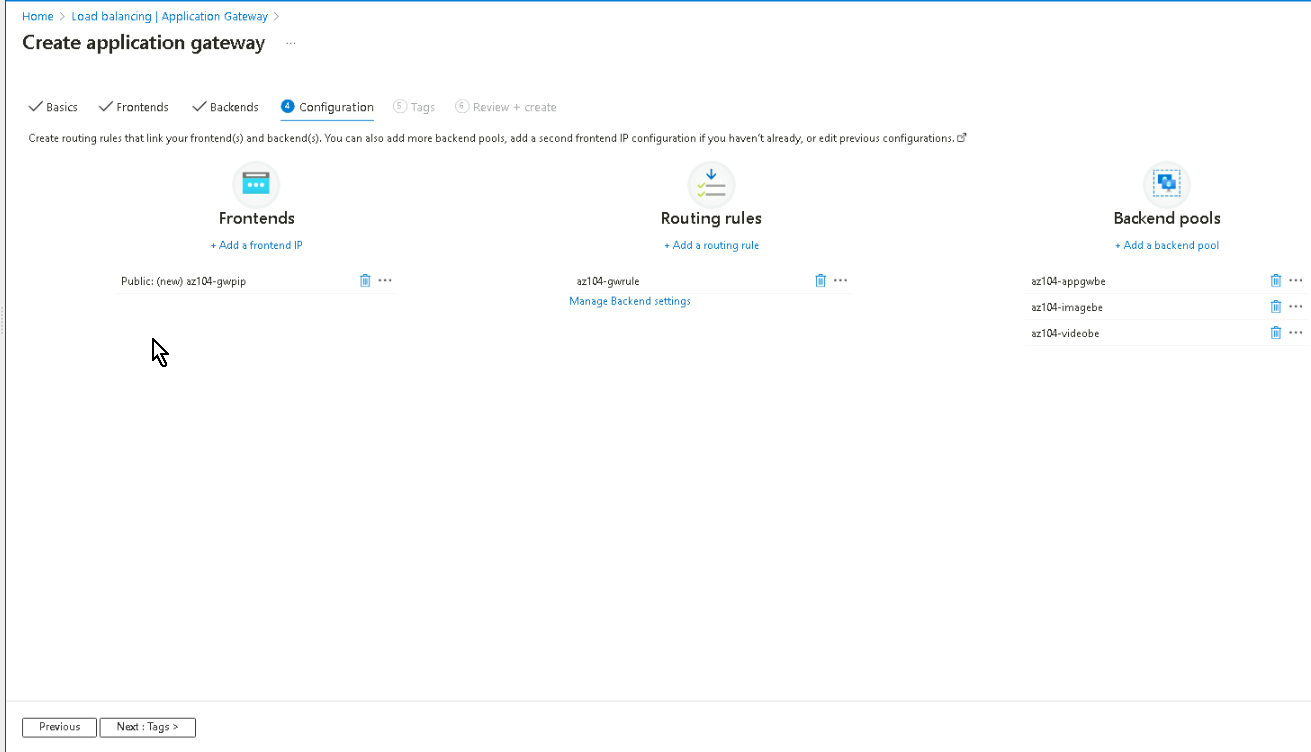Image resolution: width=1311 pixels, height=752 pixels.
Task: Click the Frontends heading
Action: (x=256, y=218)
